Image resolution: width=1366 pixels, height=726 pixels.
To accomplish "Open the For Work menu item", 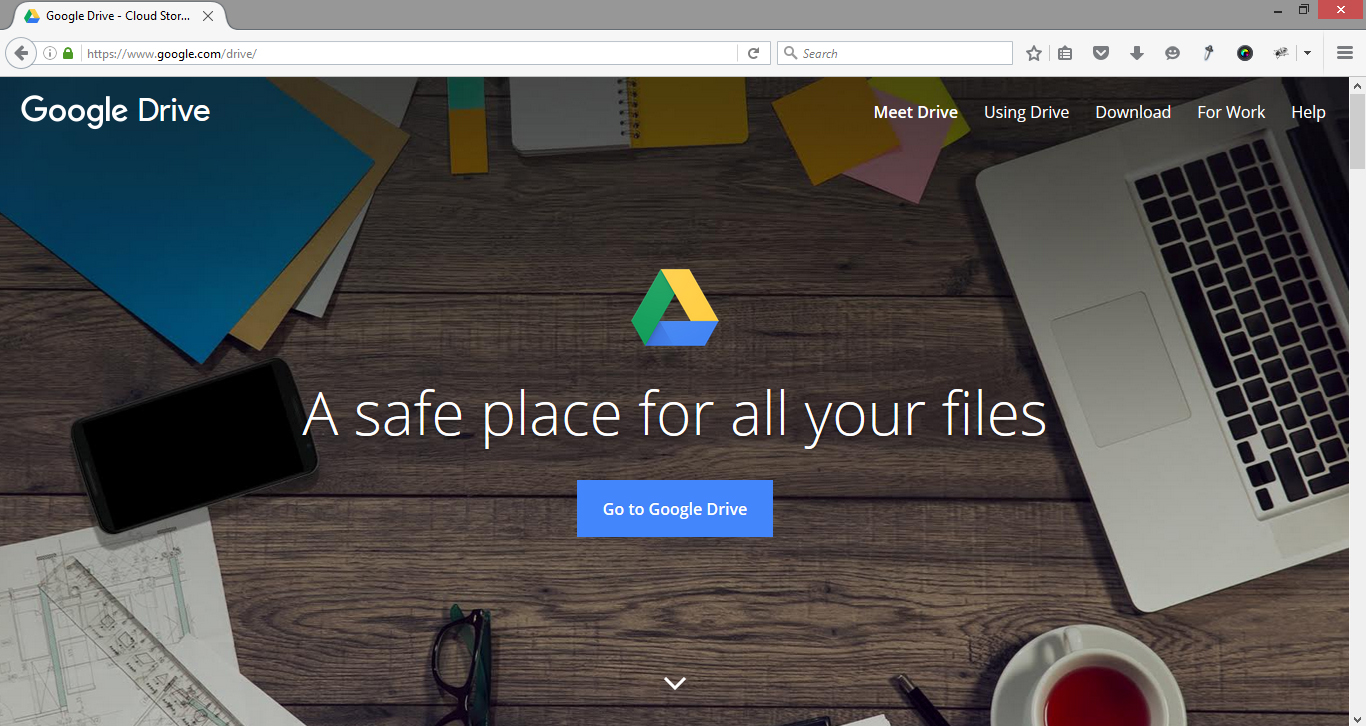I will click(1230, 112).
